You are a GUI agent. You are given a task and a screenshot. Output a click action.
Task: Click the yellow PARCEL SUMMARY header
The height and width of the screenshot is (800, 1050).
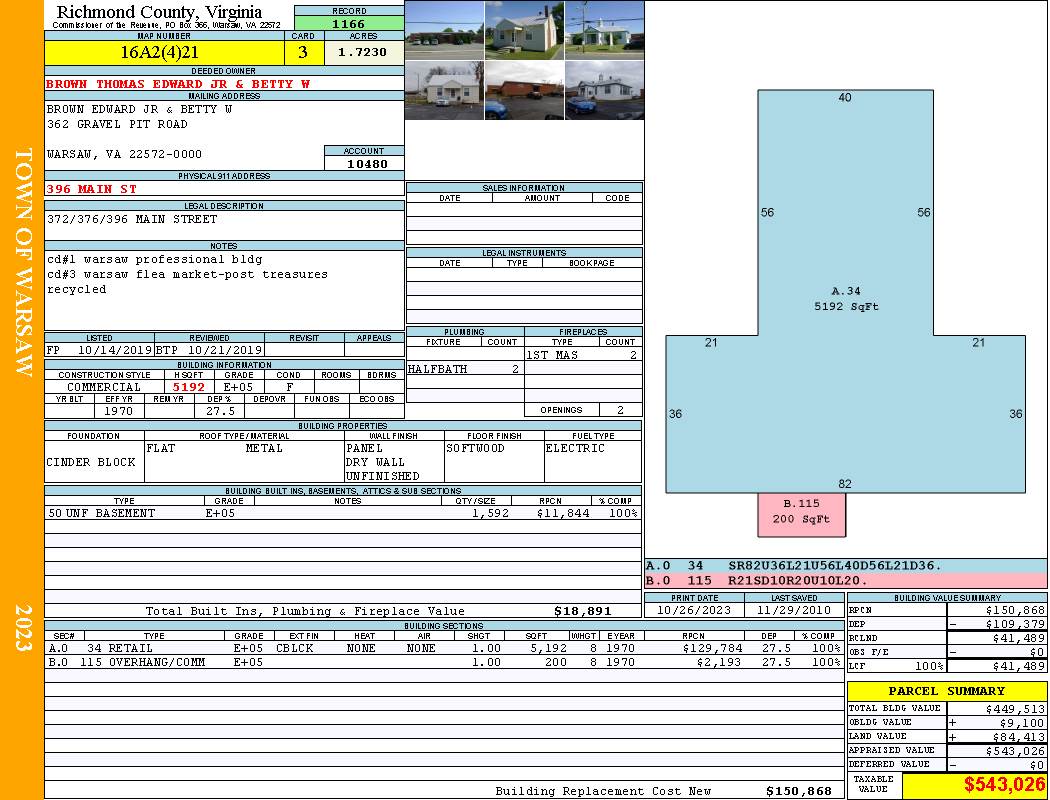(946, 691)
